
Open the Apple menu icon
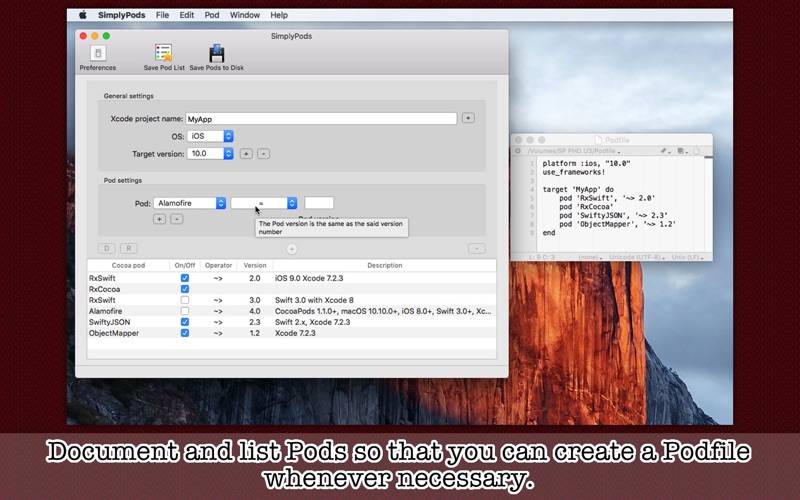(x=83, y=15)
